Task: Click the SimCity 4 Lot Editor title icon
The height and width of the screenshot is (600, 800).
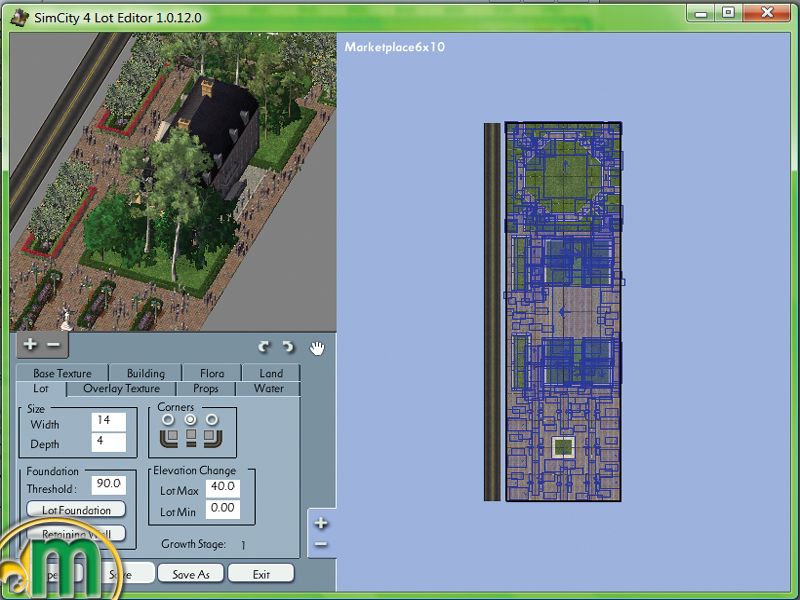Action: [19, 17]
